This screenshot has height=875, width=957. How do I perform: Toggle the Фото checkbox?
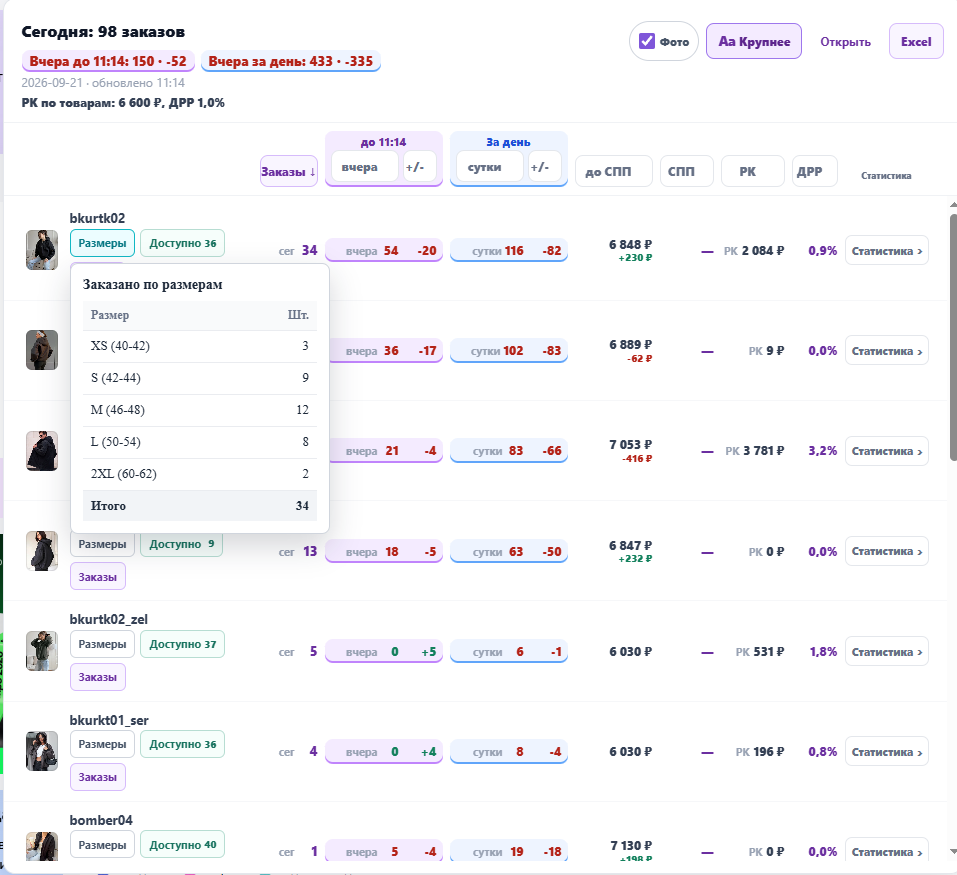tap(646, 41)
